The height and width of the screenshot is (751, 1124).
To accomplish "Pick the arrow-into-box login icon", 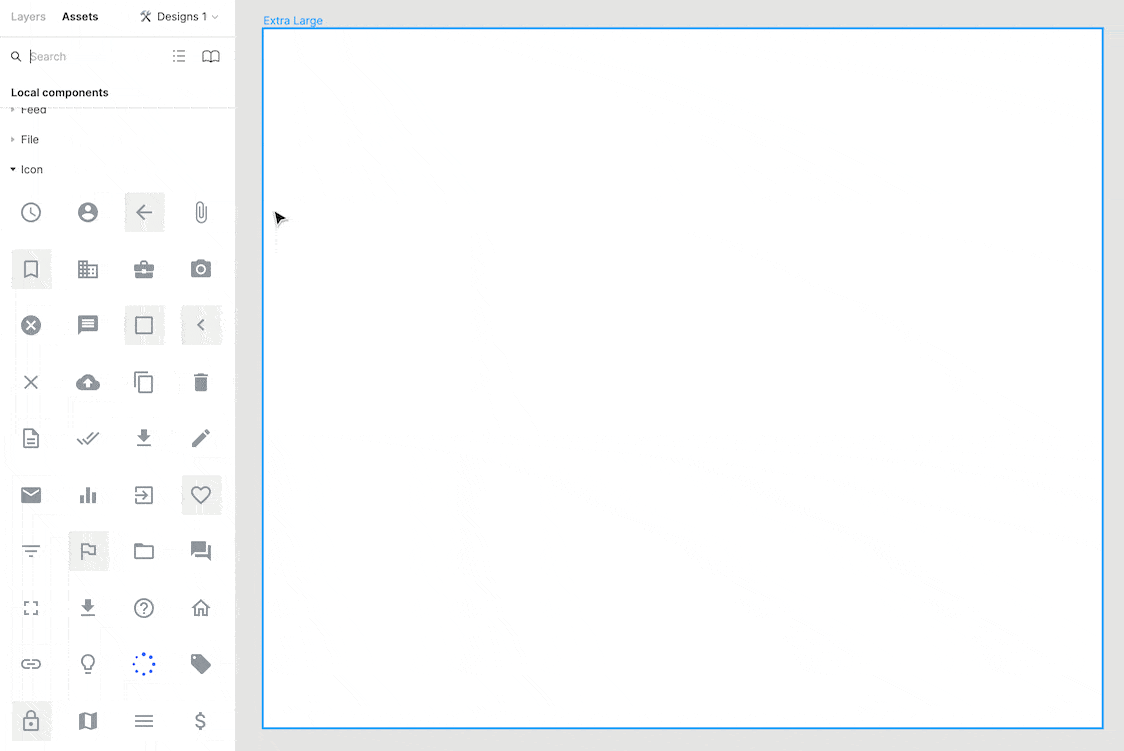I will tap(144, 494).
